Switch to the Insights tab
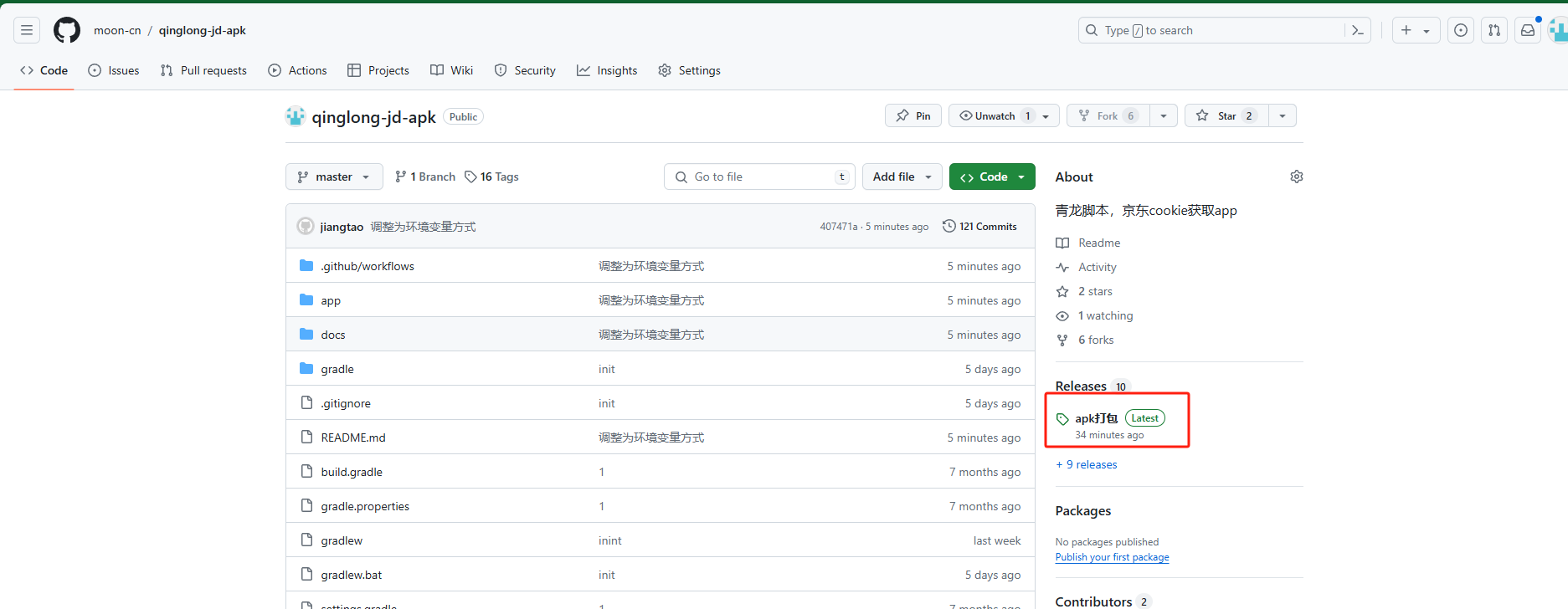 (x=607, y=70)
